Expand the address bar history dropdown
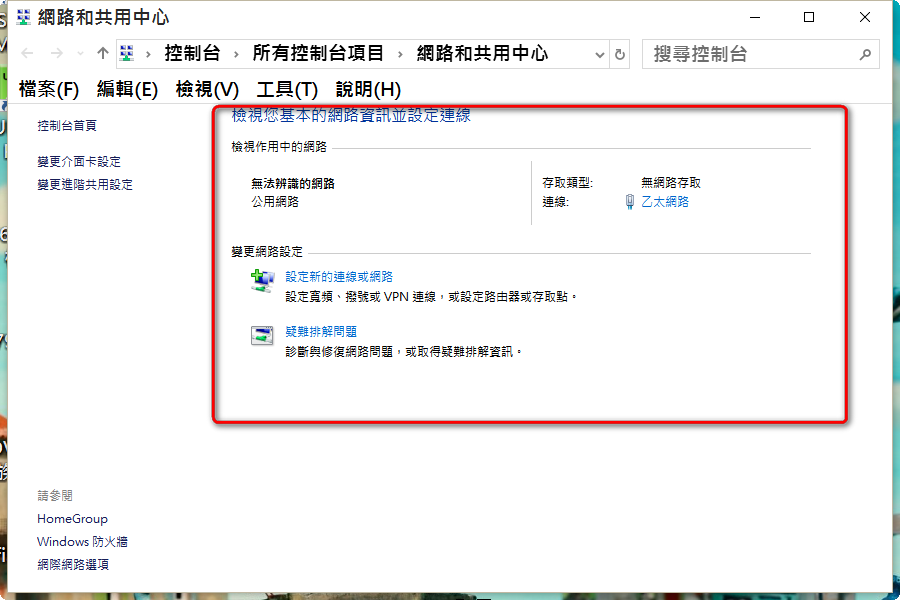Image resolution: width=900 pixels, height=600 pixels. tap(600, 55)
